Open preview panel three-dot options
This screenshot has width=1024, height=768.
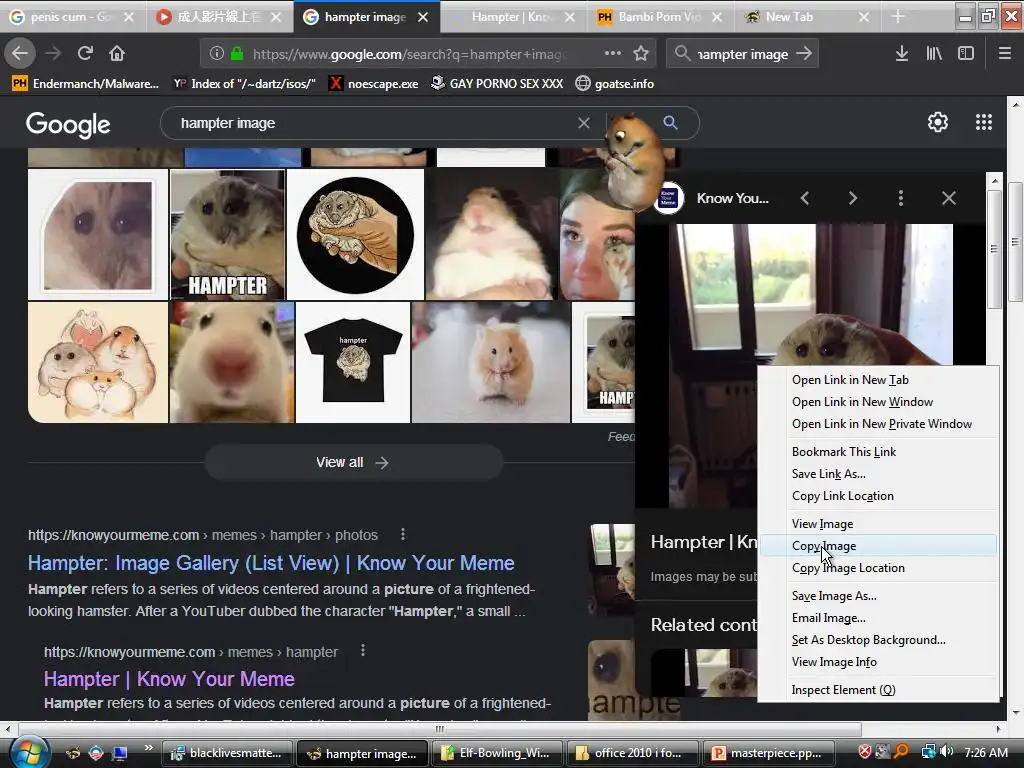[x=901, y=199]
